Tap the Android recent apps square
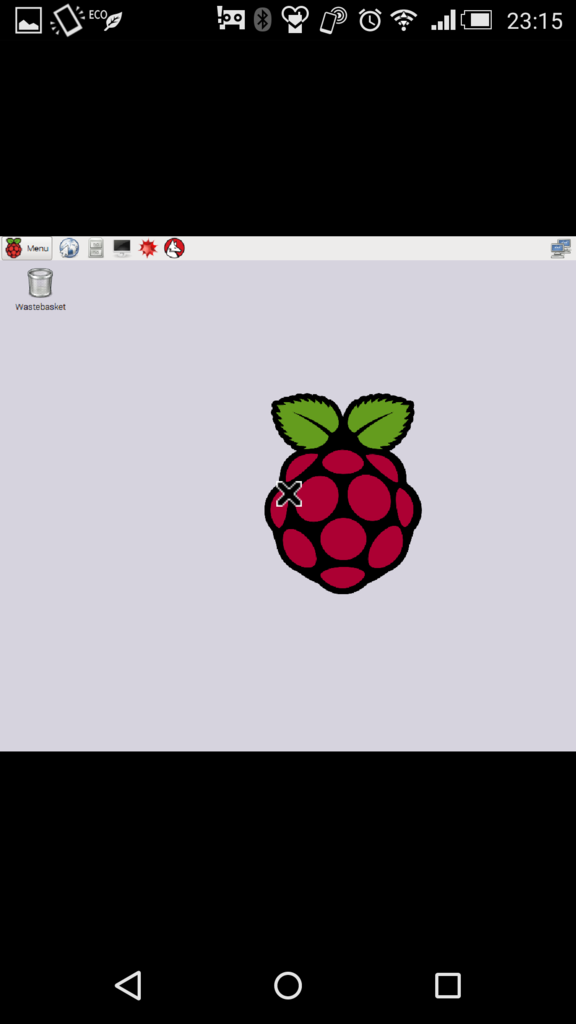This screenshot has height=1024, width=576. point(448,985)
